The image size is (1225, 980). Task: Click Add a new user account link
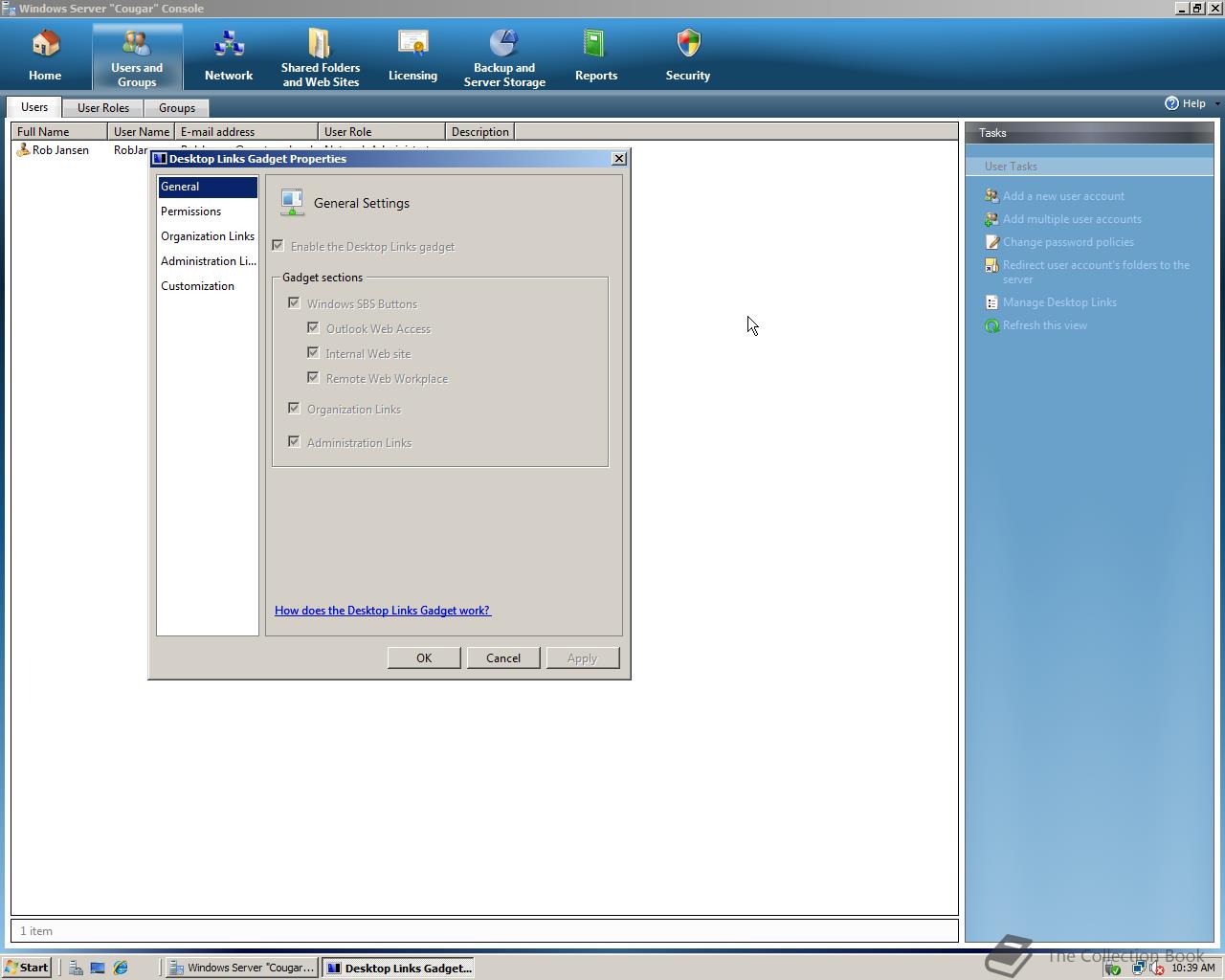coord(1063,196)
